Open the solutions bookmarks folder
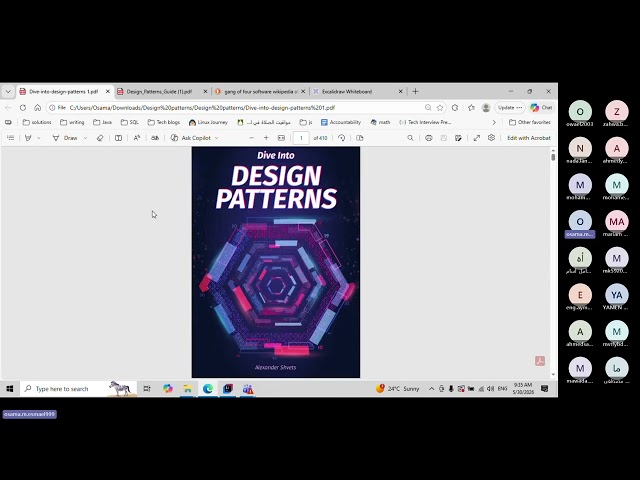 pos(37,122)
